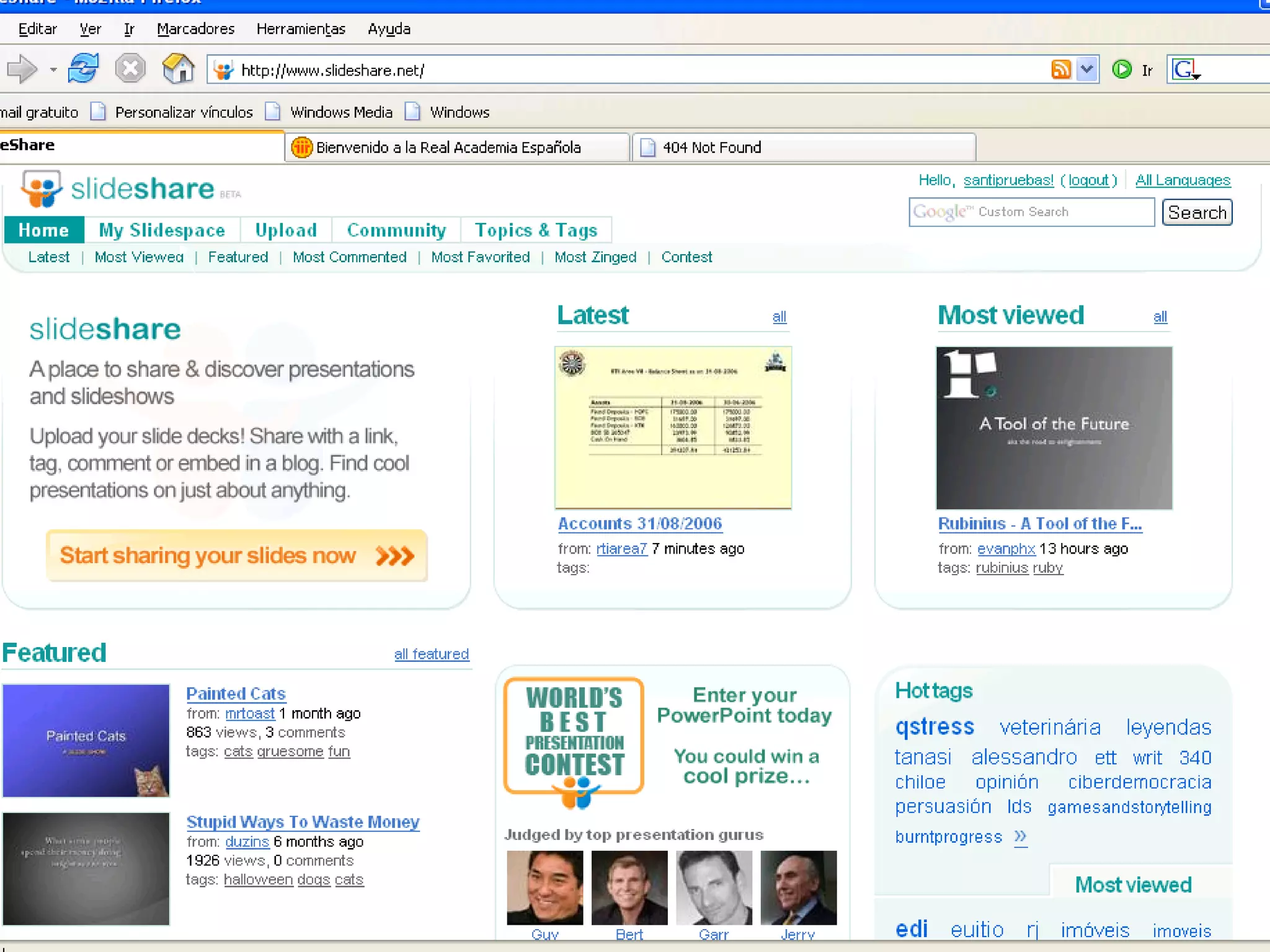Click the SlideShare logo icon
The width and height of the screenshot is (1270, 952).
pos(41,189)
